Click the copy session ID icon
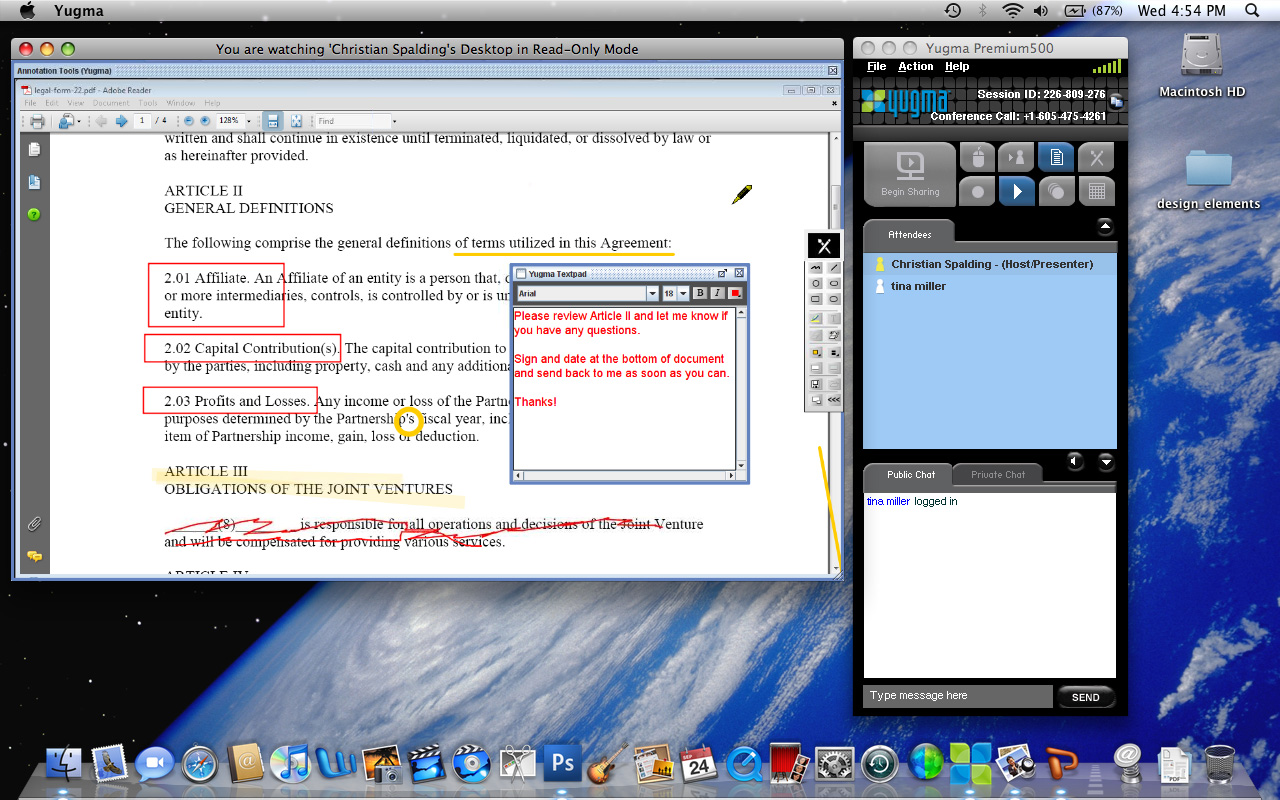This screenshot has width=1280, height=800. pos(1116,100)
